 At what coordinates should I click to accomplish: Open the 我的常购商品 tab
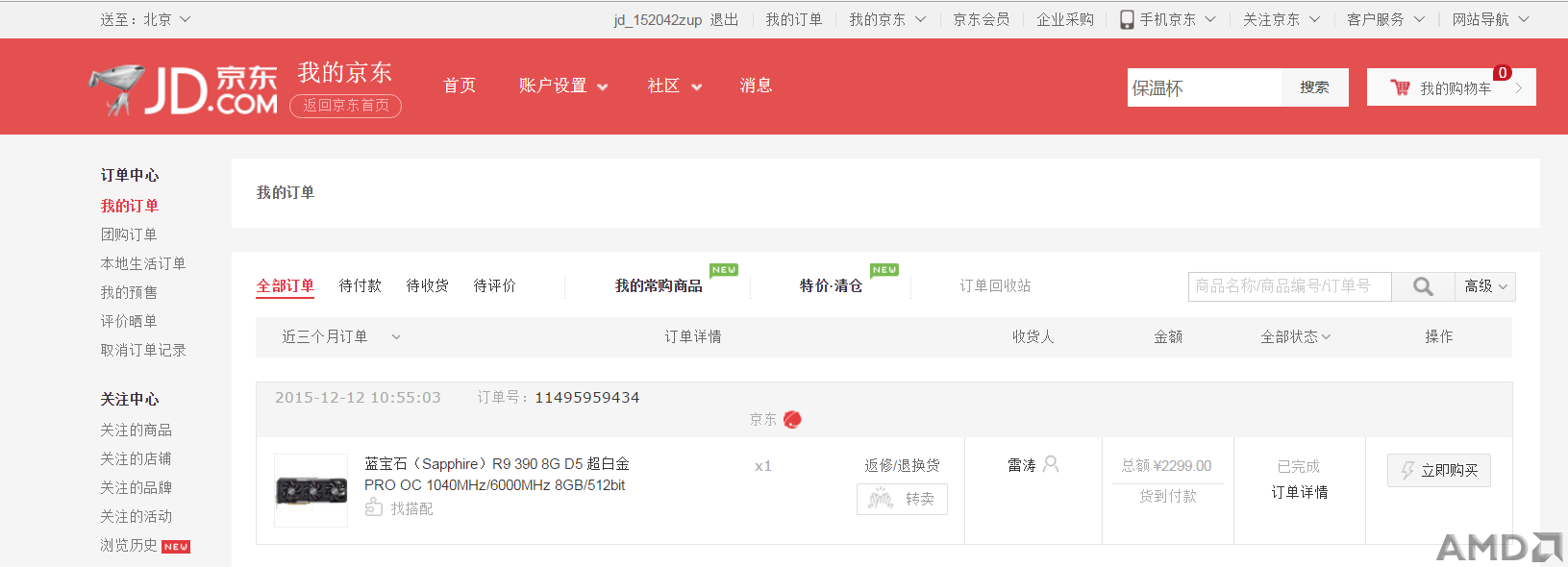(660, 285)
